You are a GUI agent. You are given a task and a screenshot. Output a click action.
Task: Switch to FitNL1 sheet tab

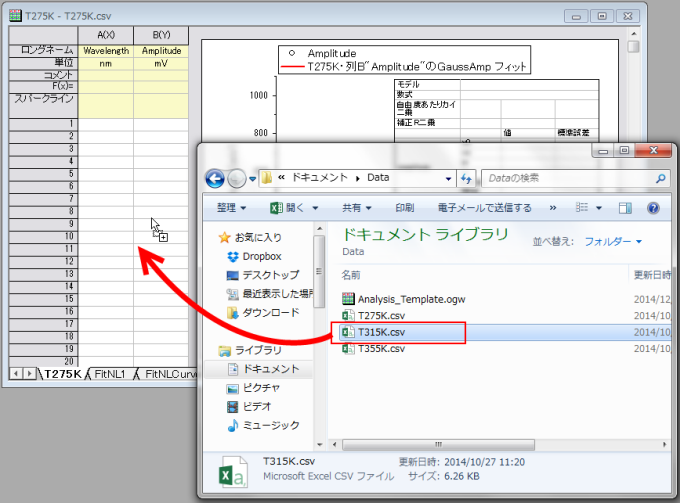pos(109,374)
